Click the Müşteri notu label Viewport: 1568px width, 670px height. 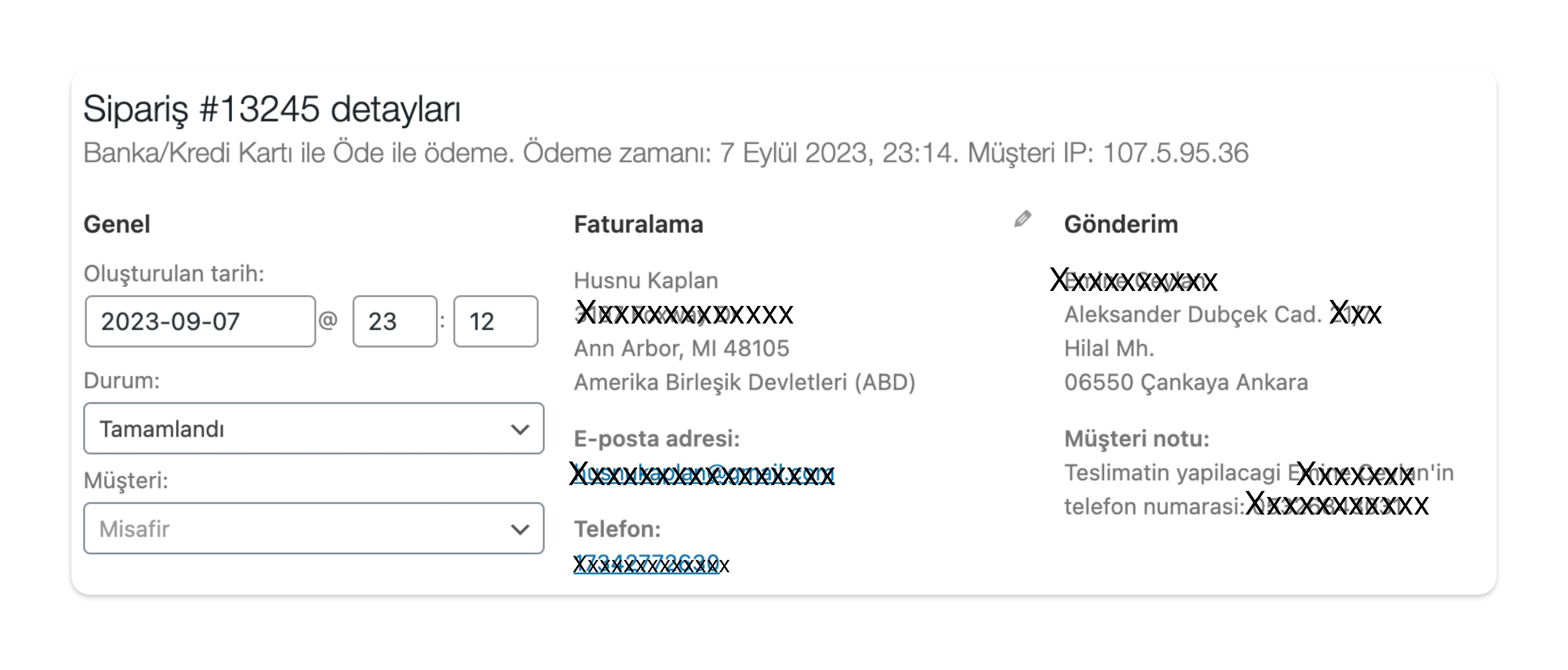[x=1137, y=438]
